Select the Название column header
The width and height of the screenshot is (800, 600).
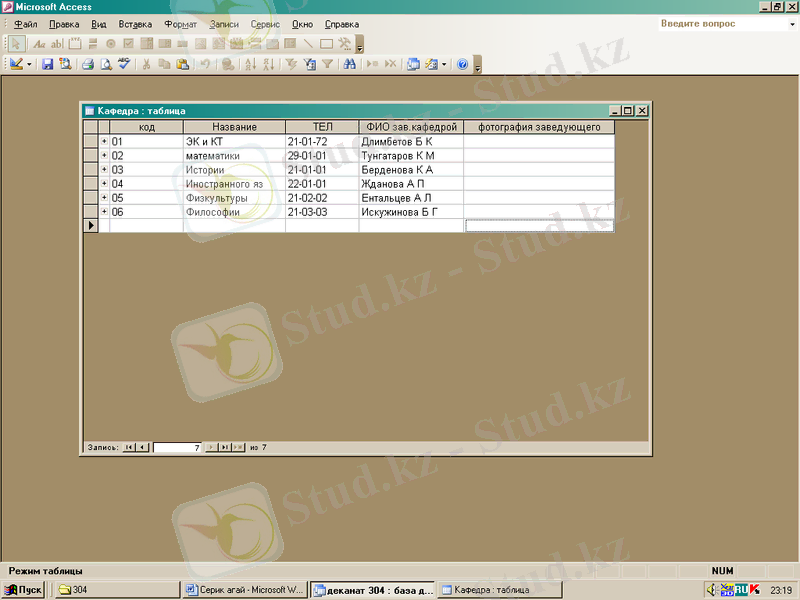coord(234,127)
